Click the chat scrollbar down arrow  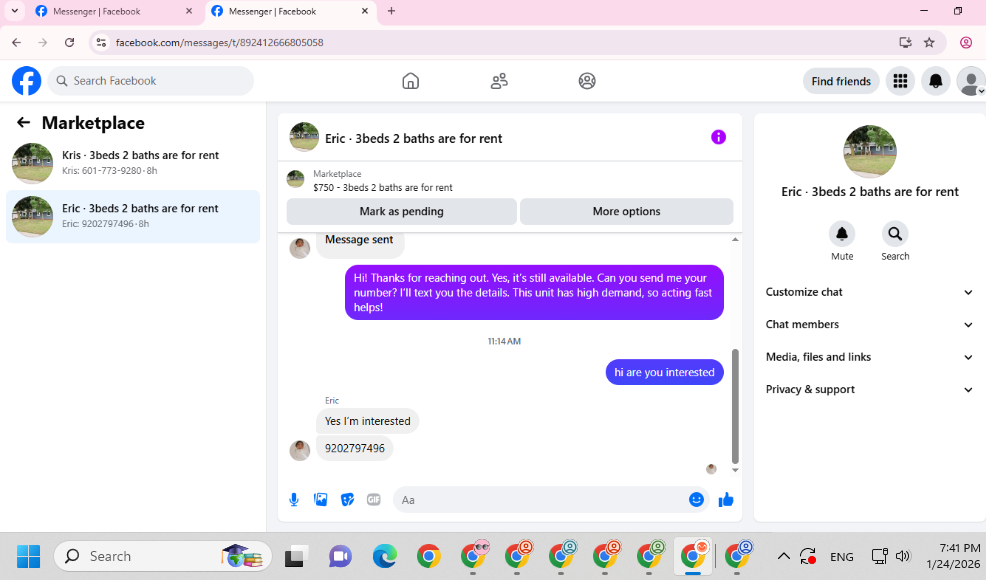pyautogui.click(x=735, y=470)
